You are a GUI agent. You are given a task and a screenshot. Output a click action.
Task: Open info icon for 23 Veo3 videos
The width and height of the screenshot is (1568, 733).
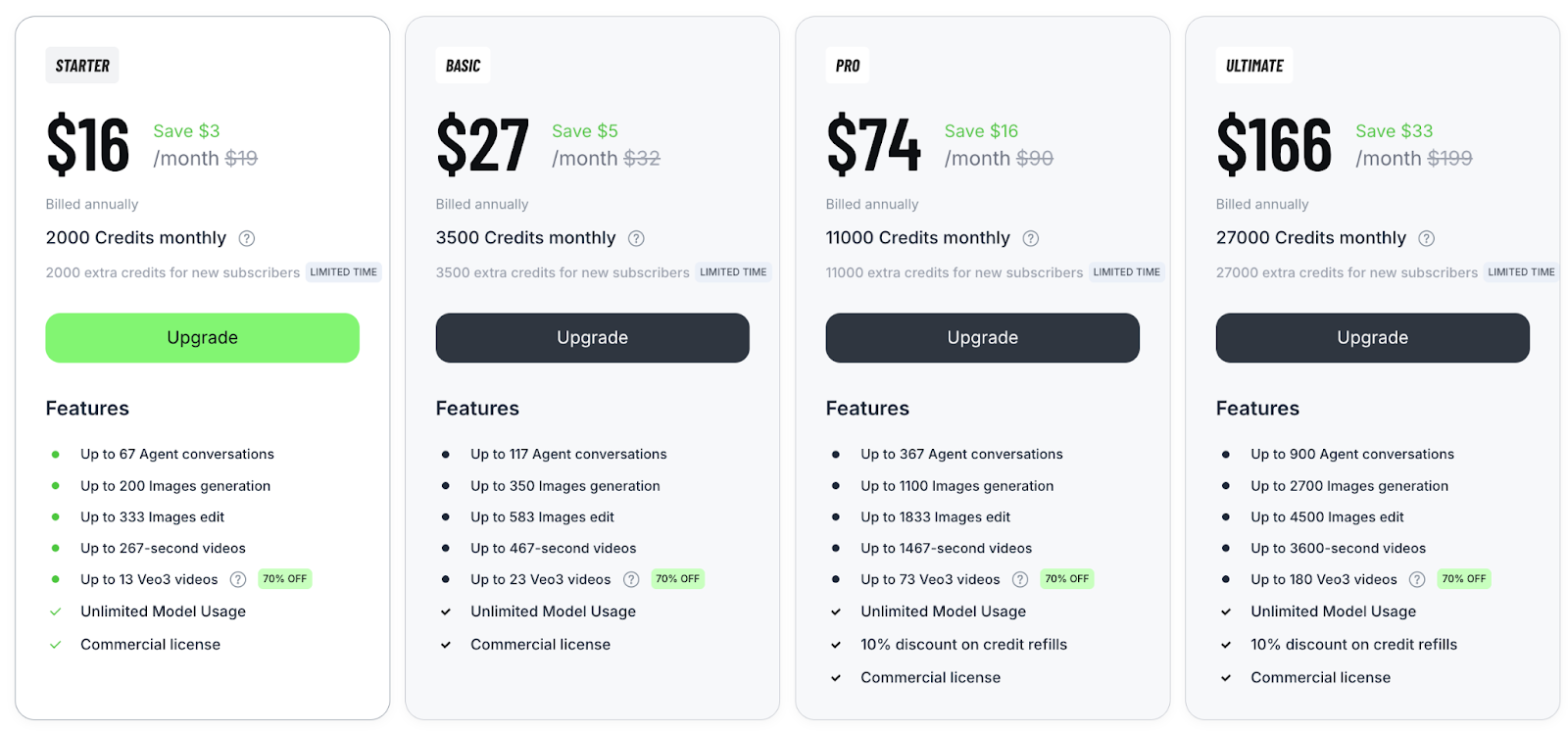pyautogui.click(x=631, y=579)
